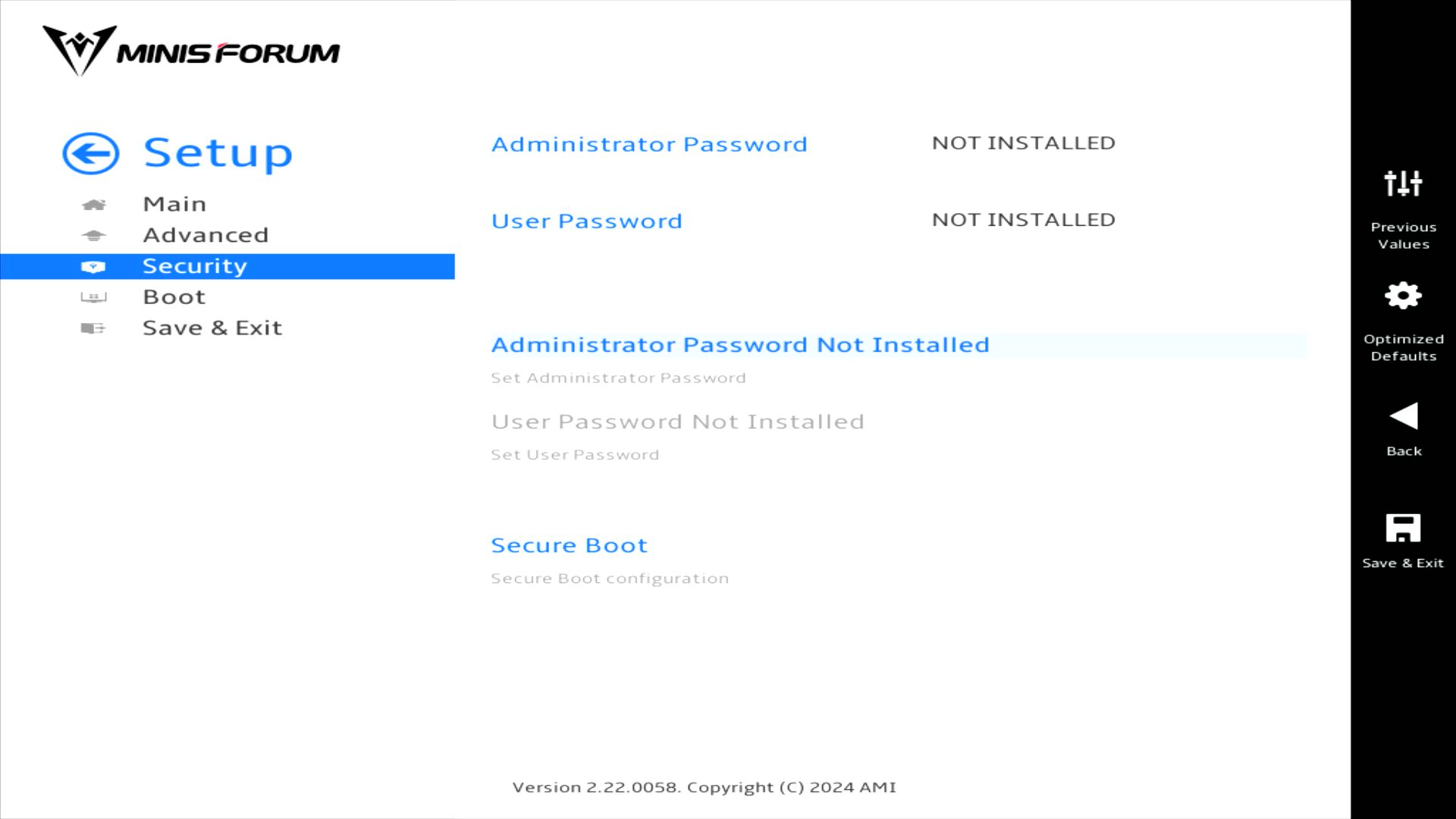Click the floppy disk Save & Exit icon
The height and width of the screenshot is (819, 1456).
[1403, 529]
